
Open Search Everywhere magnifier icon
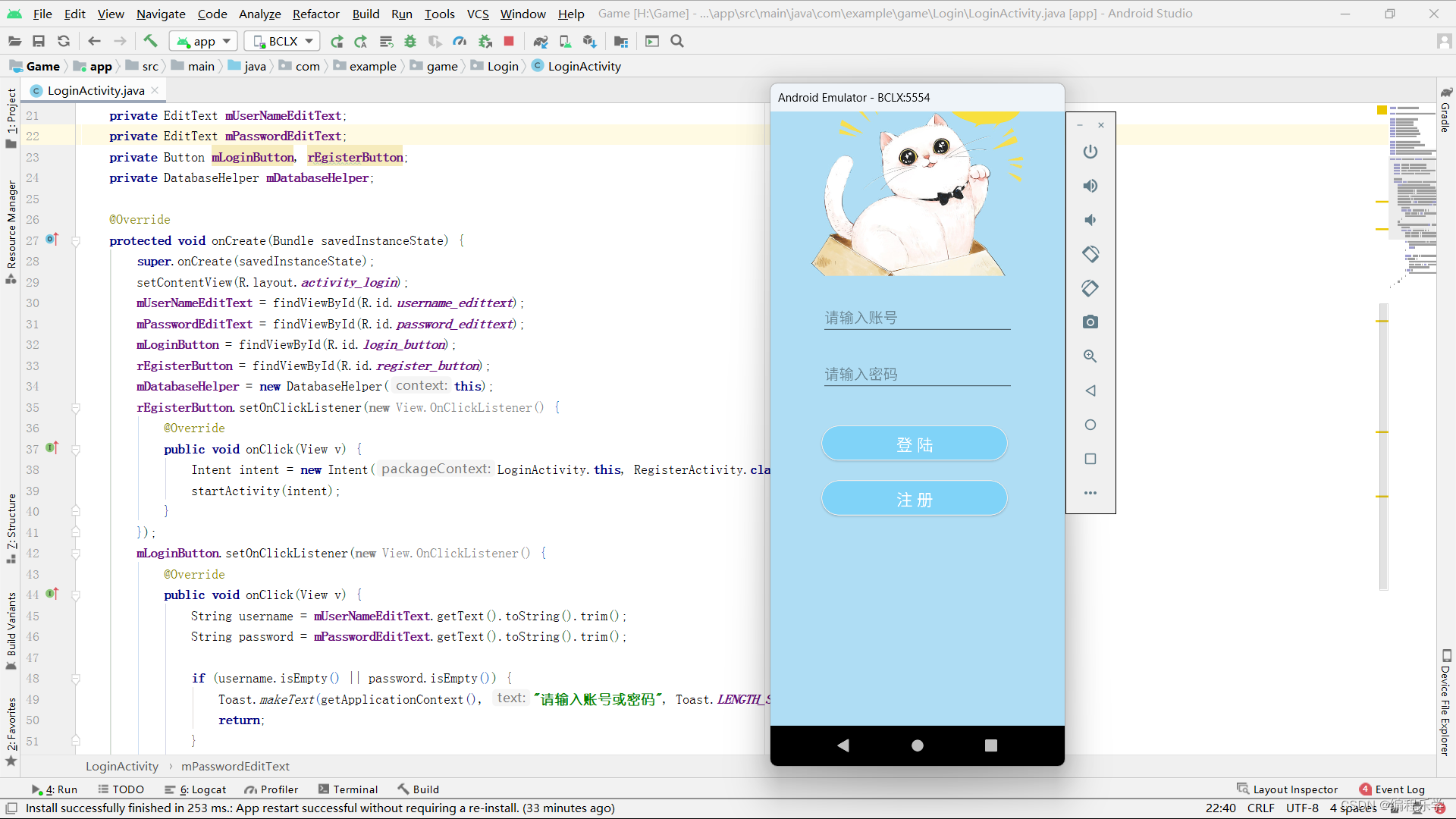click(677, 41)
